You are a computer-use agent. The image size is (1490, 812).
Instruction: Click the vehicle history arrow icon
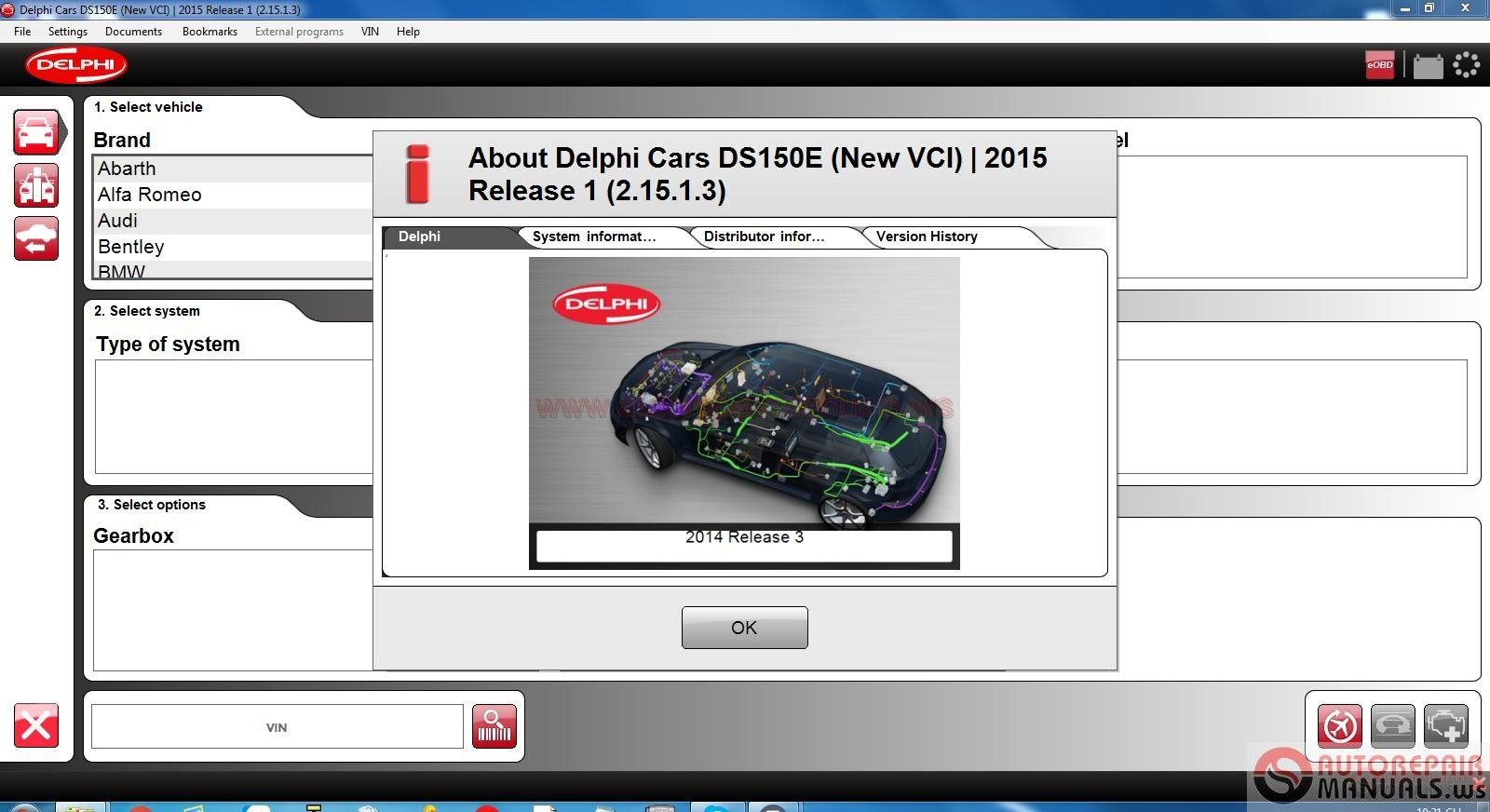36,238
